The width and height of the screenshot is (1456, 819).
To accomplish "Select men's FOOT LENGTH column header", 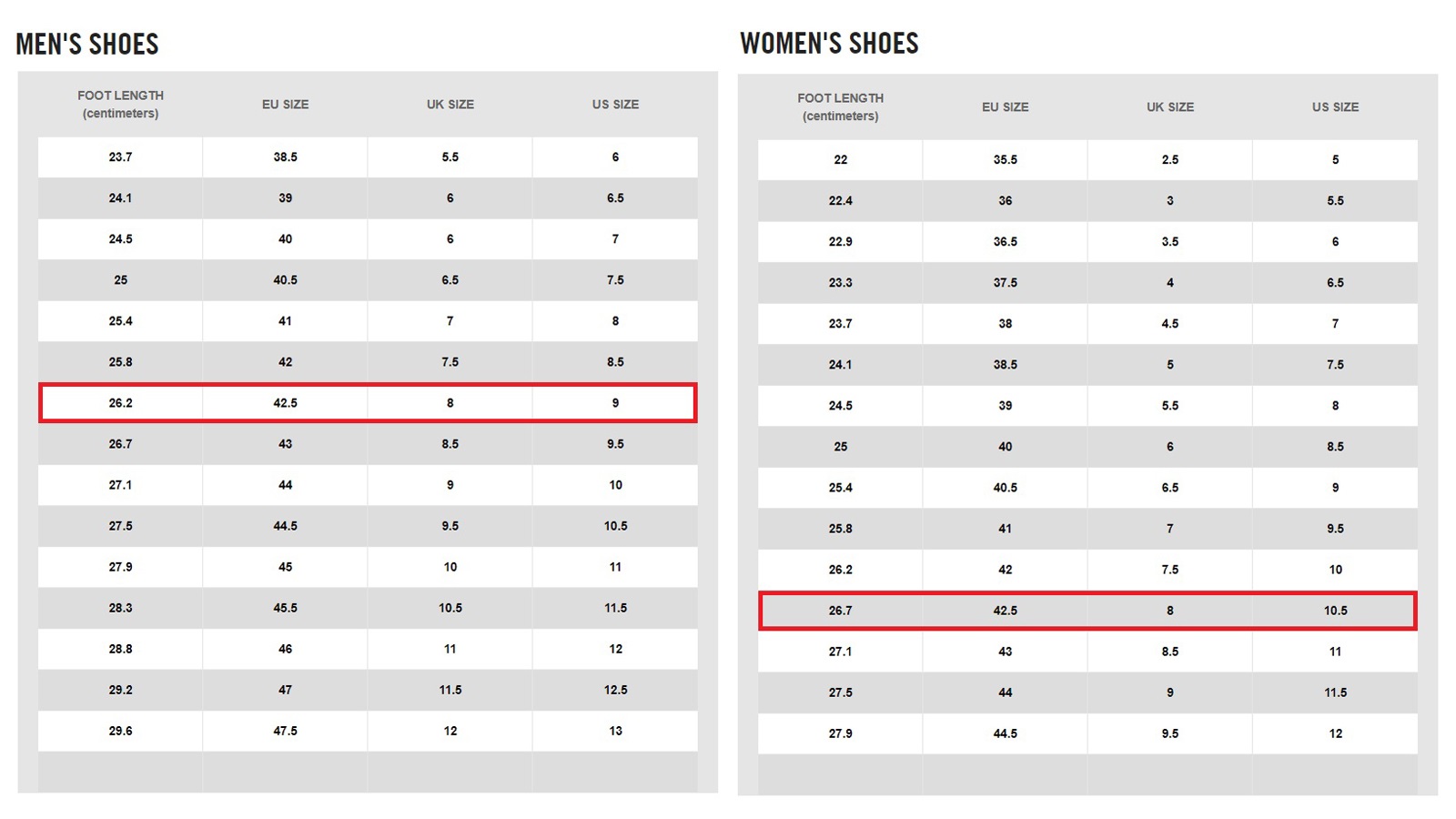I will click(x=120, y=104).
